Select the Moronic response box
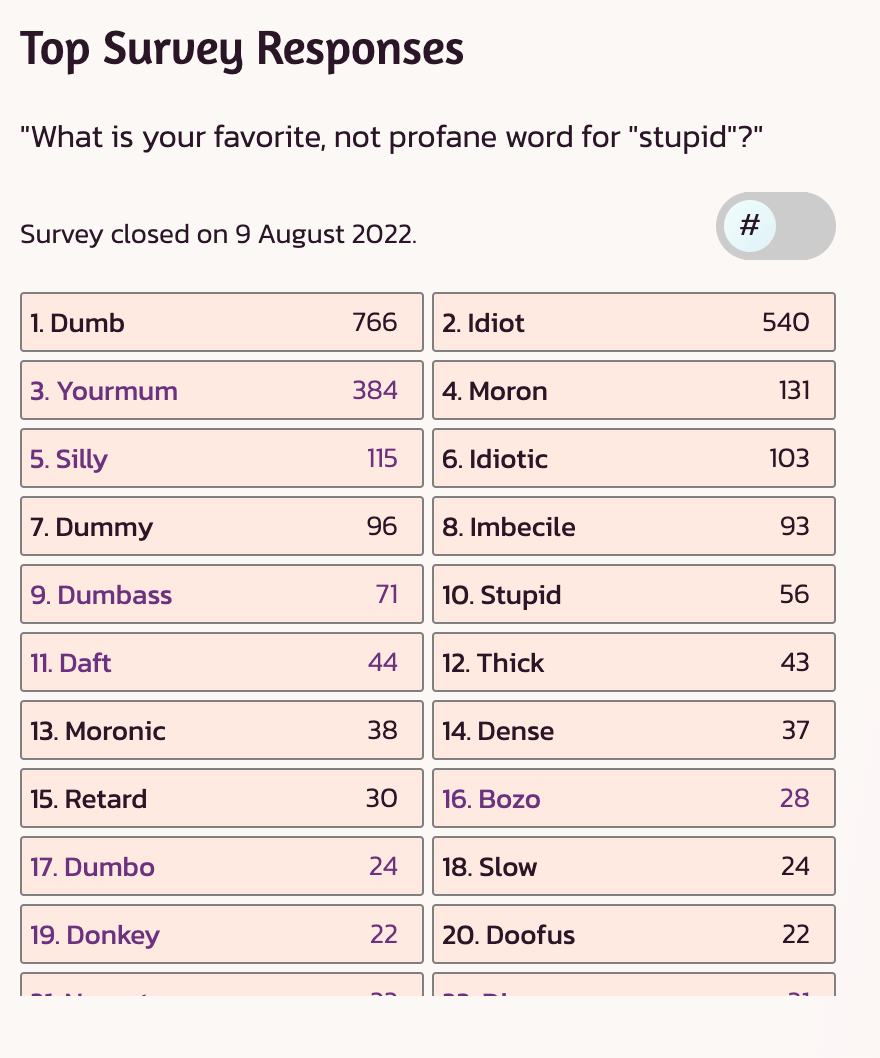 (221, 730)
